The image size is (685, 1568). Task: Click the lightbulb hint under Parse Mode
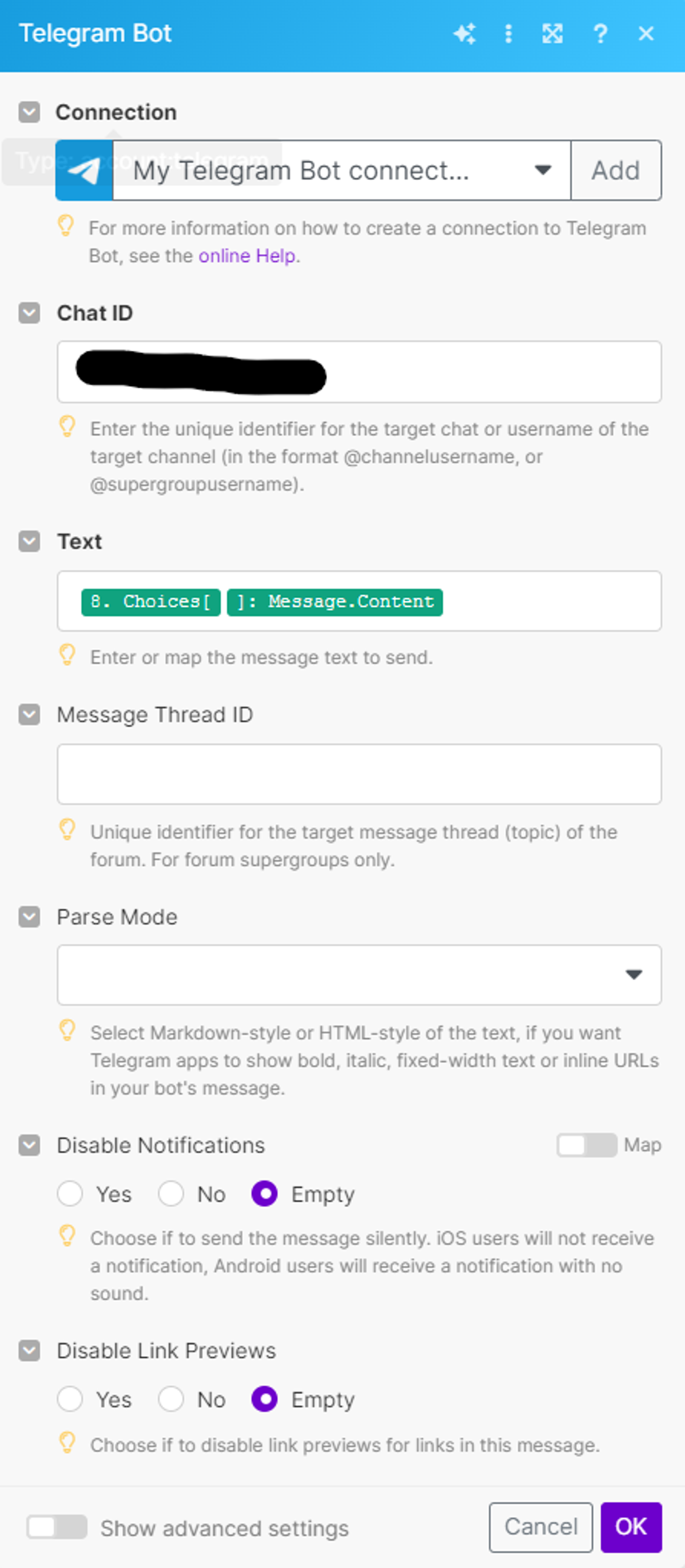67,1030
